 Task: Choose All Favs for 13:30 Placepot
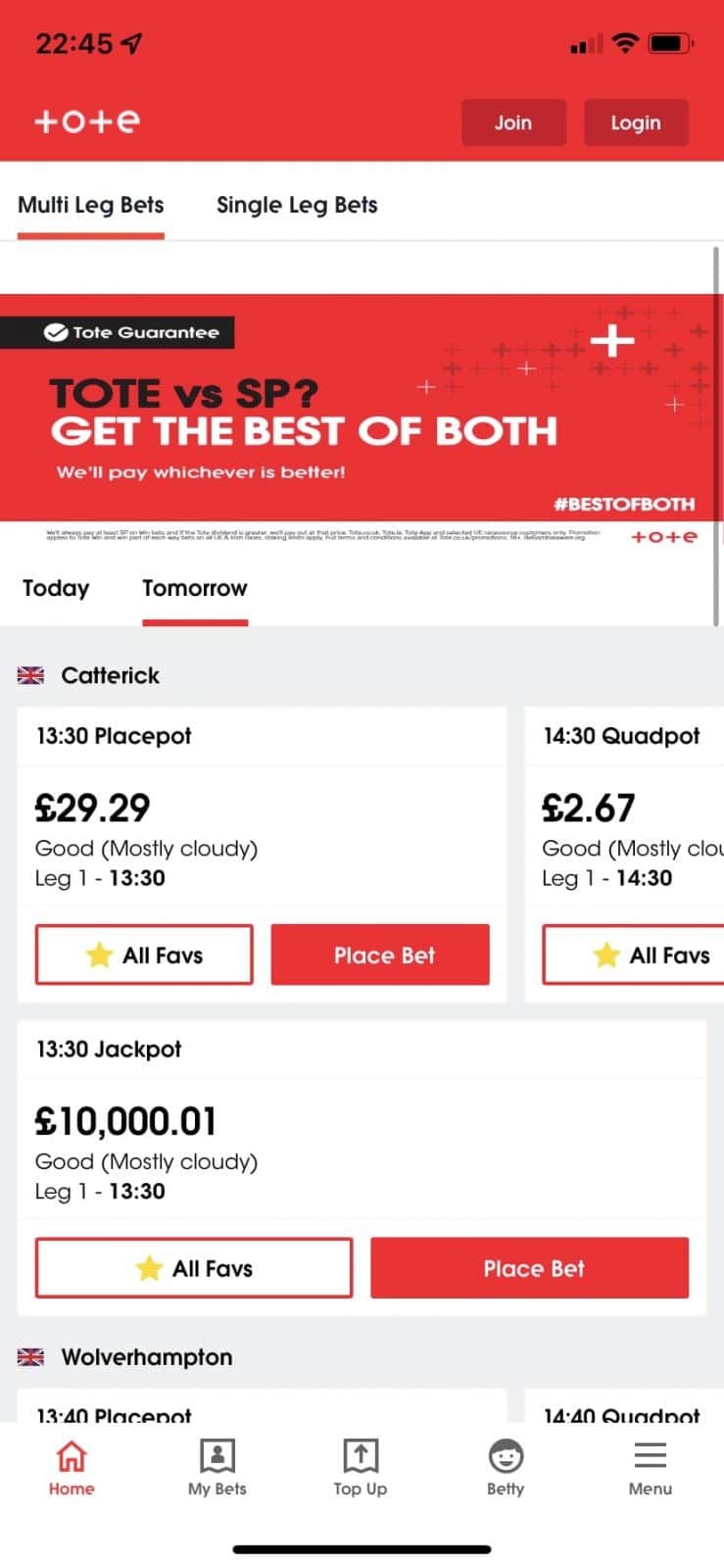(x=144, y=955)
